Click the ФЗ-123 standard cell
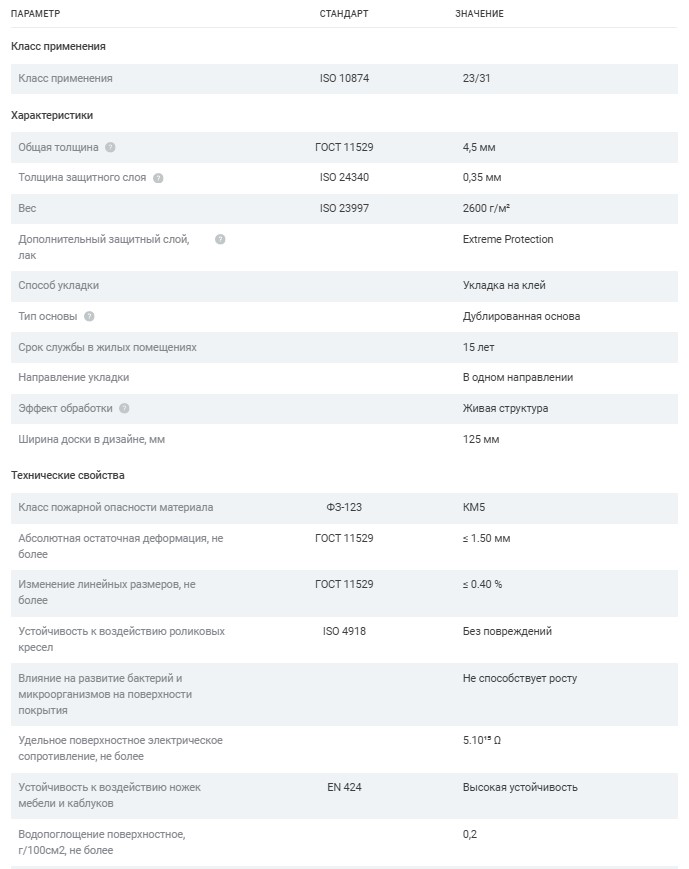 click(x=344, y=507)
